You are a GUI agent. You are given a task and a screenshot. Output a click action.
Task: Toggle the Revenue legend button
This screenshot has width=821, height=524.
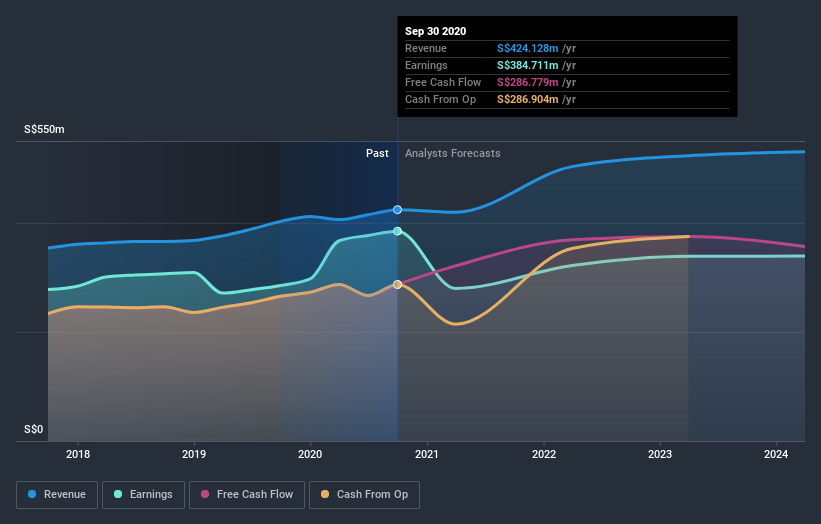point(57,495)
